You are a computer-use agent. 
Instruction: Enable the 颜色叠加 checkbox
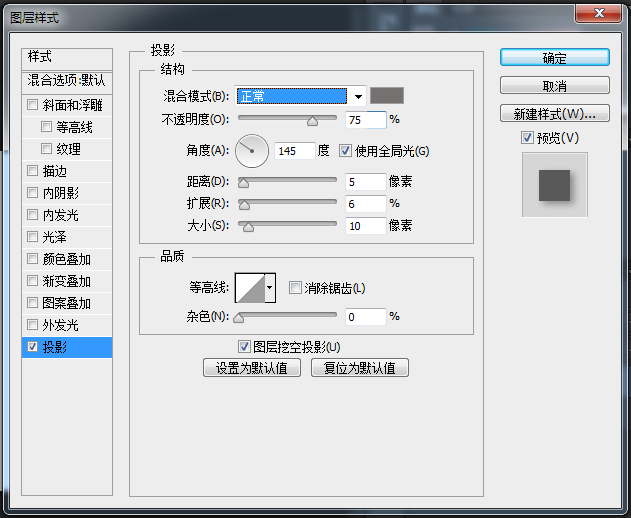tap(32, 258)
